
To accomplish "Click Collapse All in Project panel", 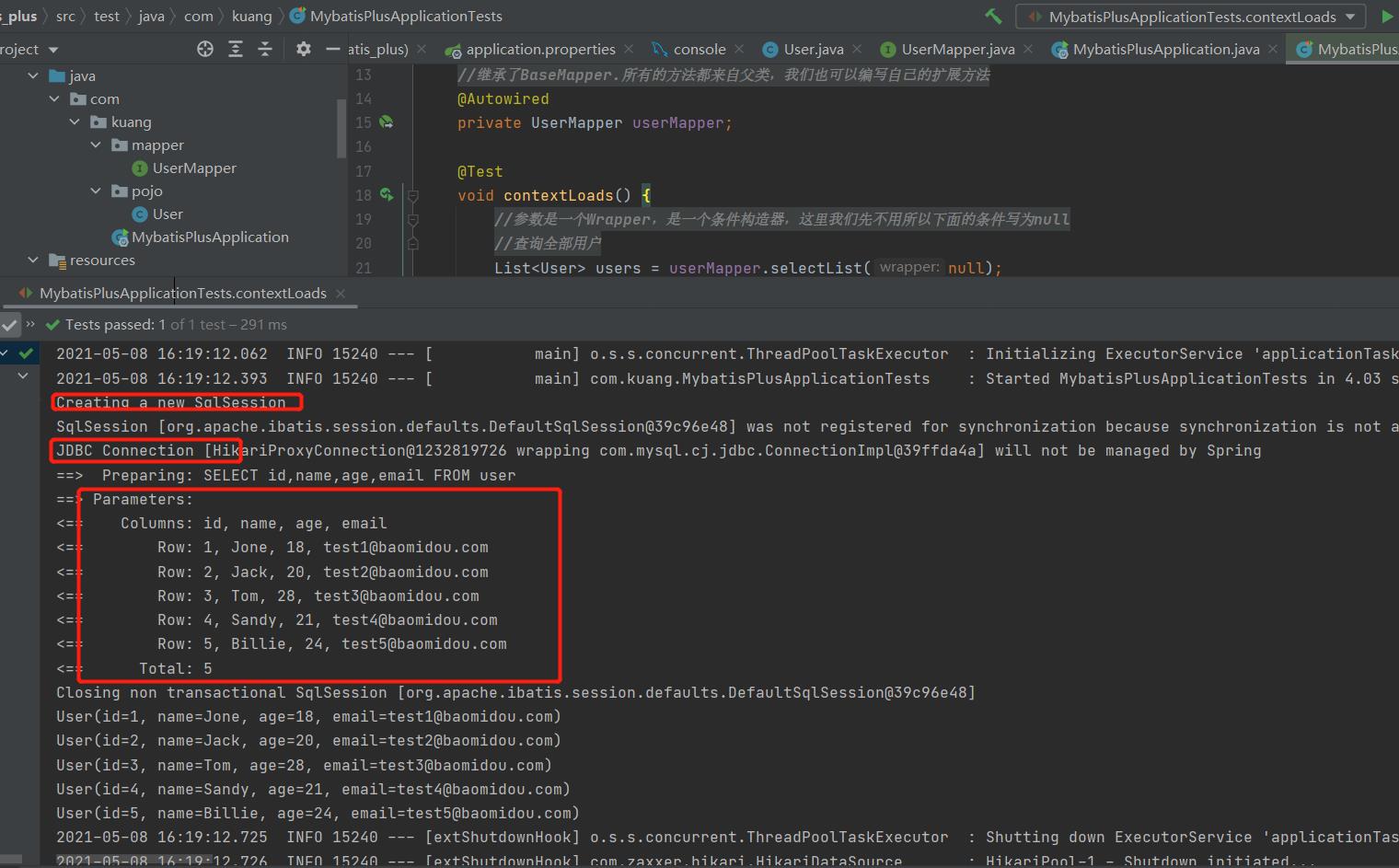I will click(265, 49).
